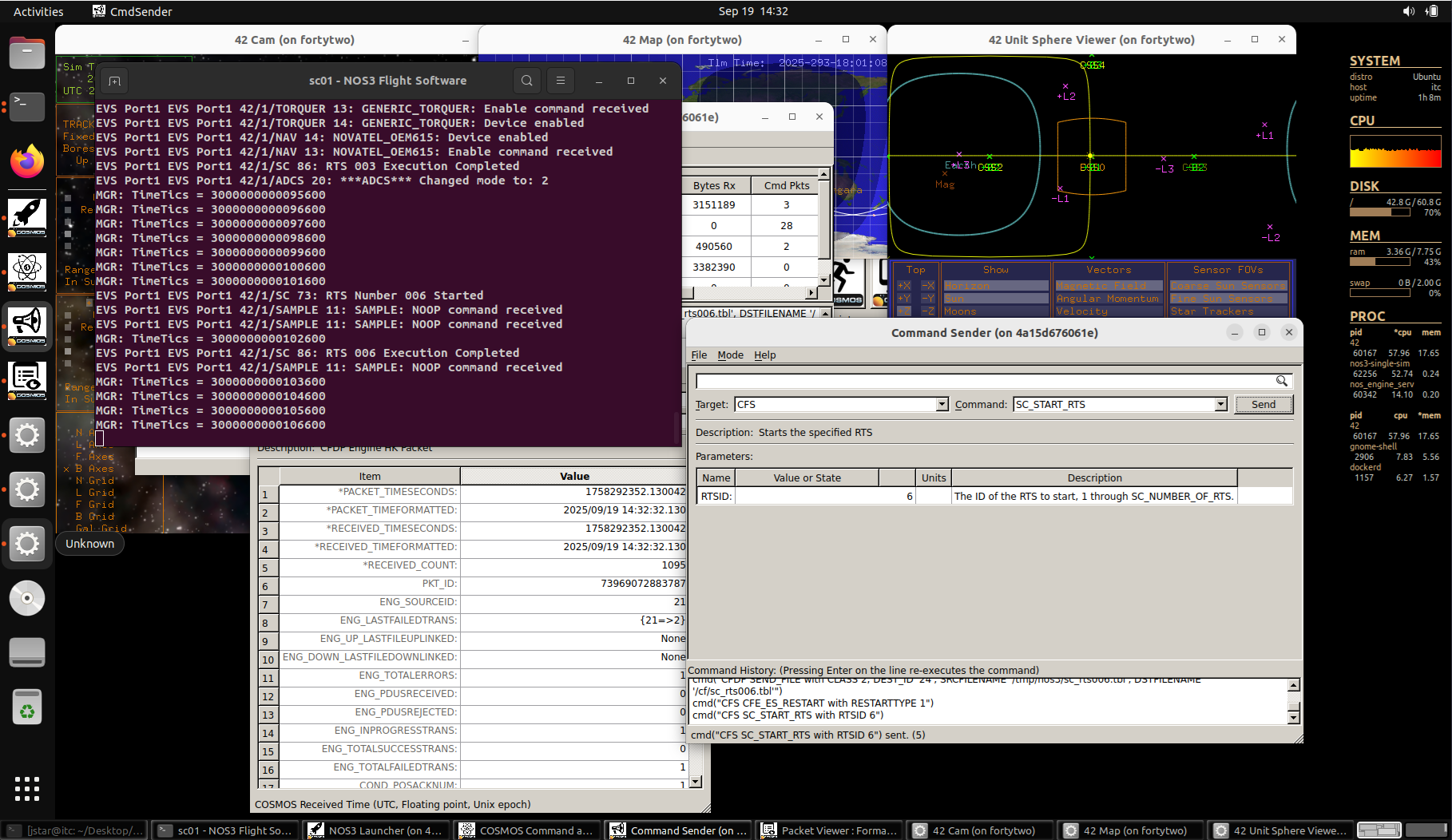Screen dimensions: 1452x840
Task: Switch to sc01 - NOS3 Flight Software taskbar button
Action: (x=226, y=830)
